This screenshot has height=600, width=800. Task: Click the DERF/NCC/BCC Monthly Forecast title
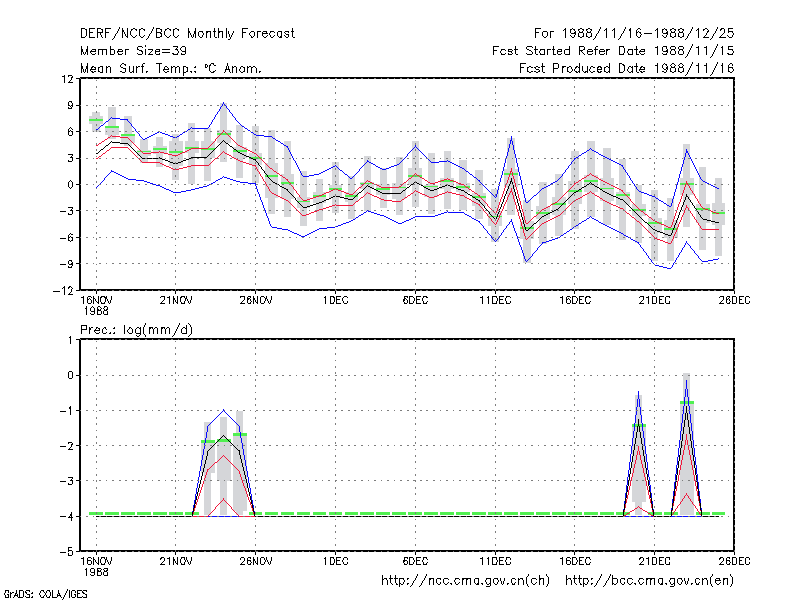pos(187,34)
